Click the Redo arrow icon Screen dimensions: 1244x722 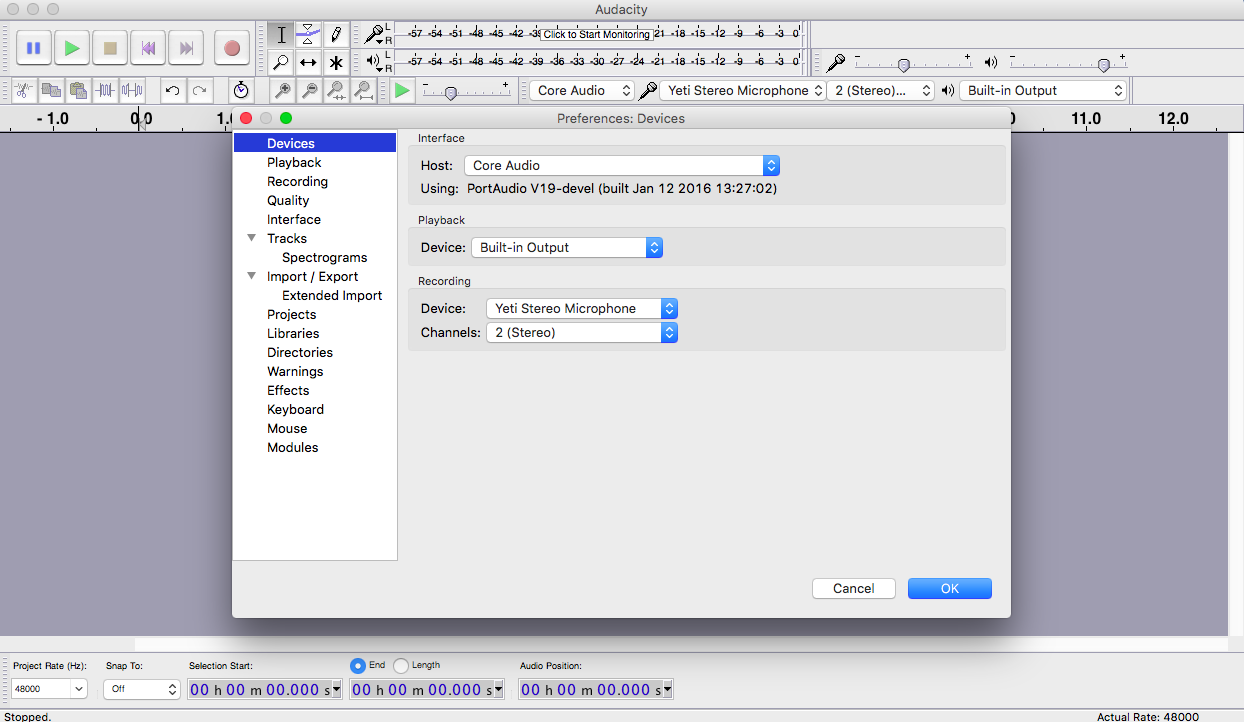pos(199,91)
